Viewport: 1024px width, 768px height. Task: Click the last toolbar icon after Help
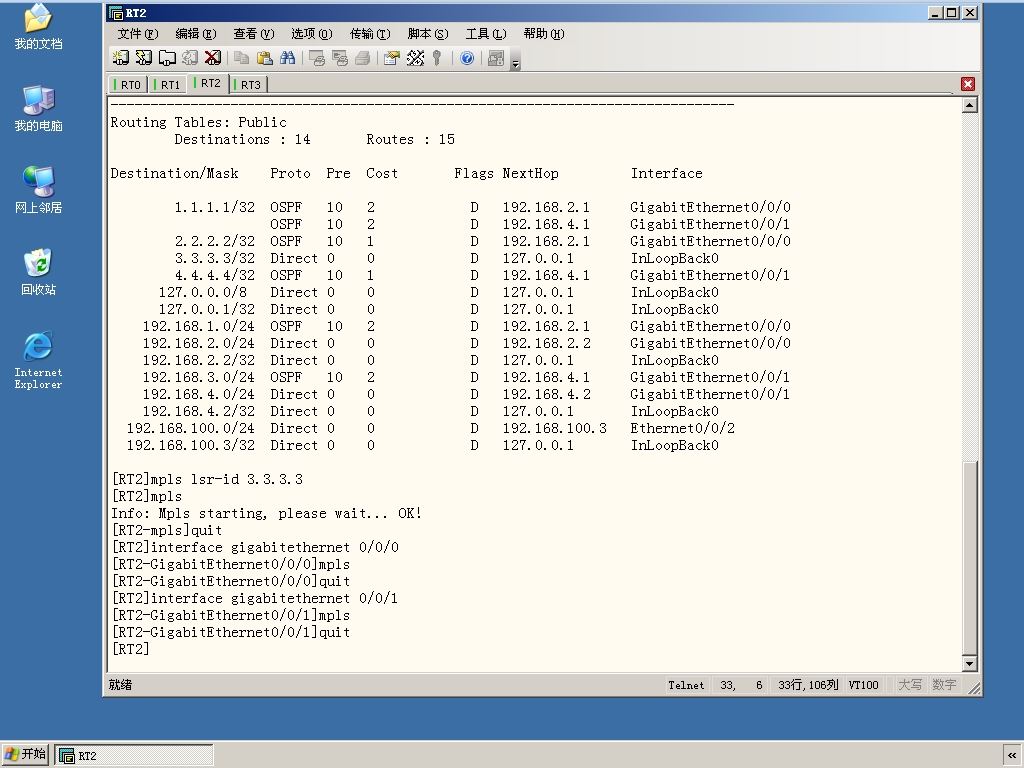(496, 58)
